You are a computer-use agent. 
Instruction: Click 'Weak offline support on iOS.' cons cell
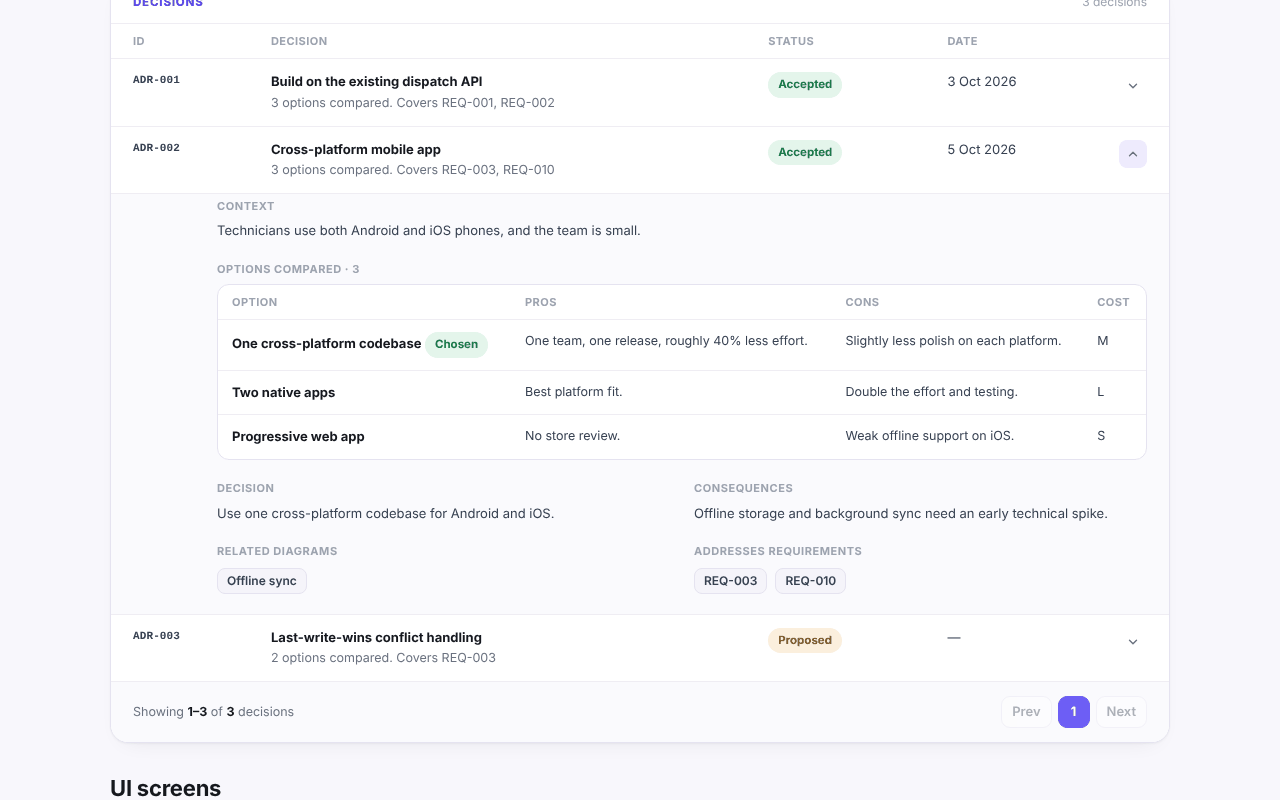[930, 436]
